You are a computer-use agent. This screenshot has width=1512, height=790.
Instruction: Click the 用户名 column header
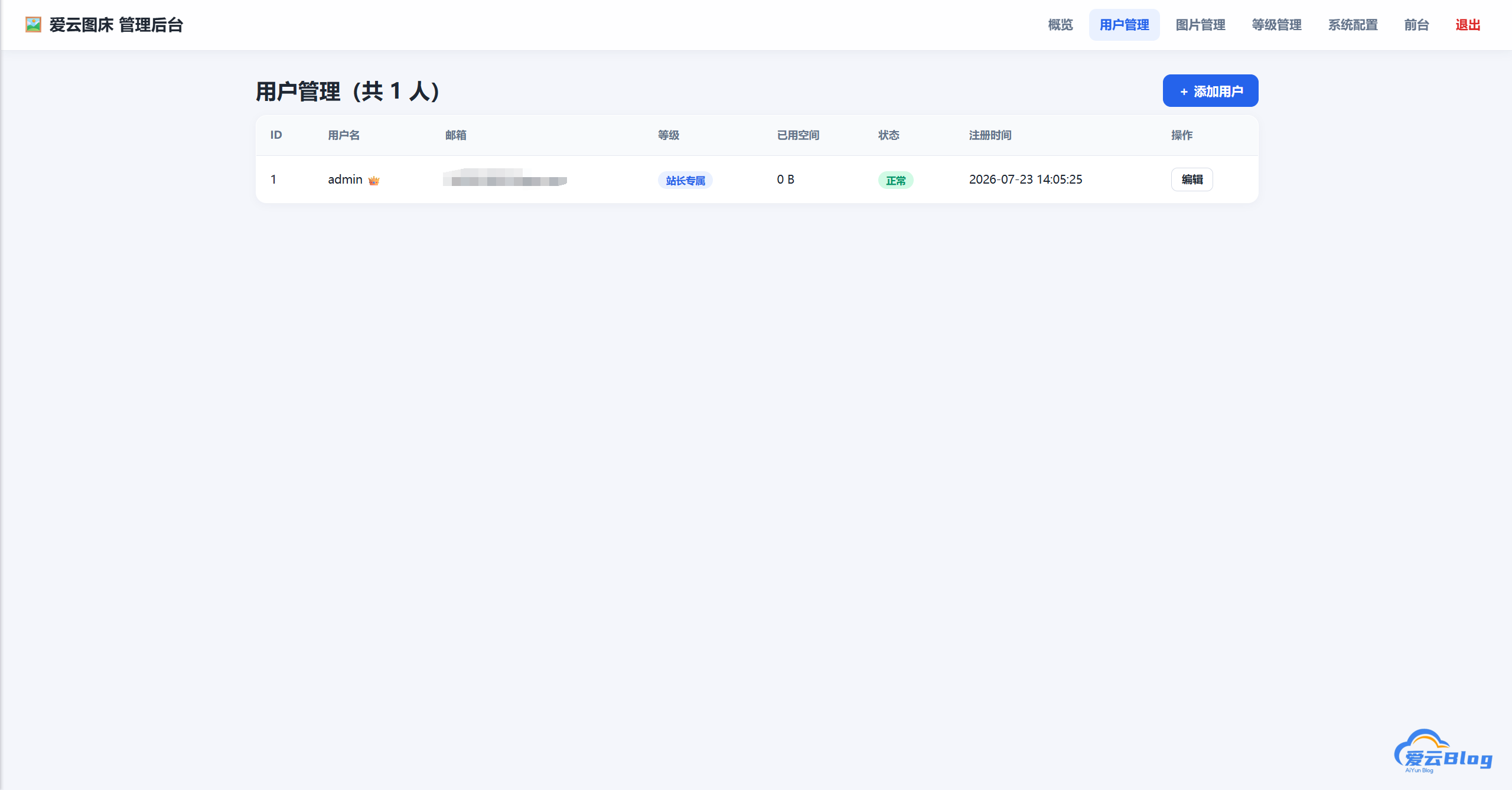coord(344,135)
